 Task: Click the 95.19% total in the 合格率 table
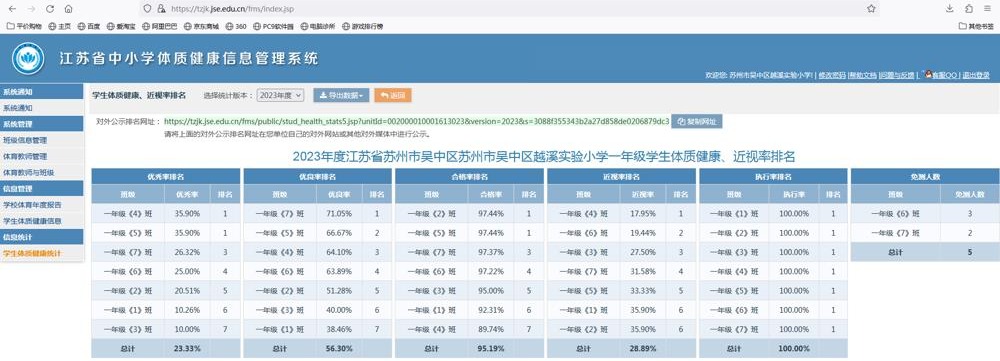490,349
